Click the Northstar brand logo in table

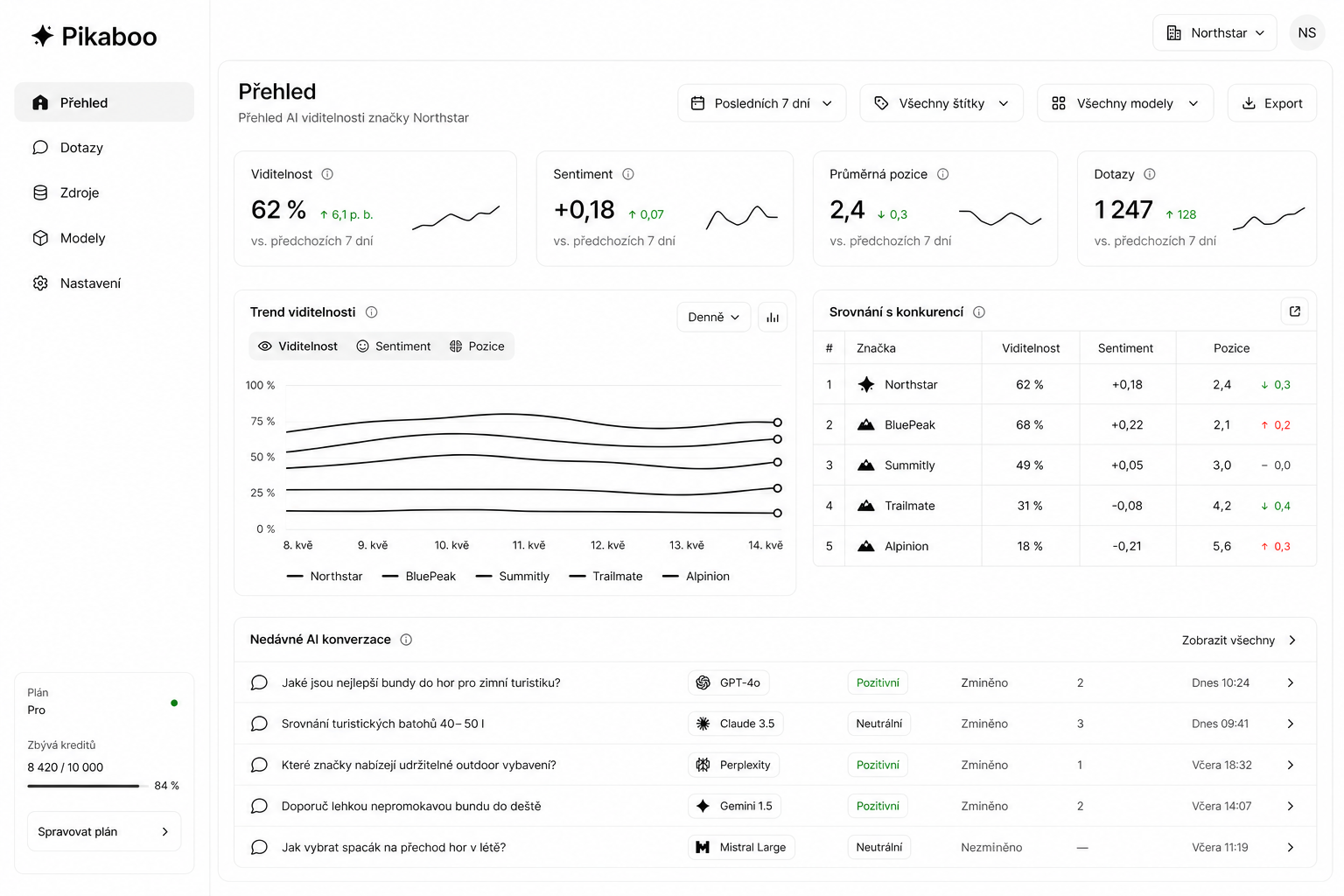tap(866, 384)
